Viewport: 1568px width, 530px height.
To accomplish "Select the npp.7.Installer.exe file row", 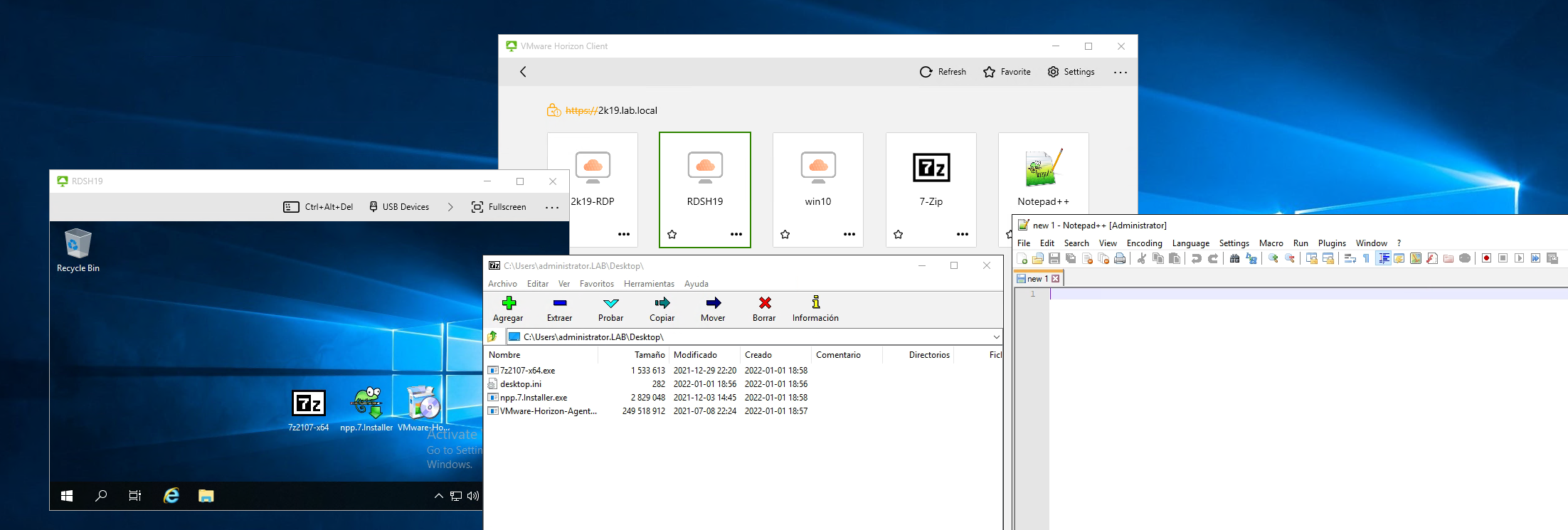I will click(x=534, y=398).
